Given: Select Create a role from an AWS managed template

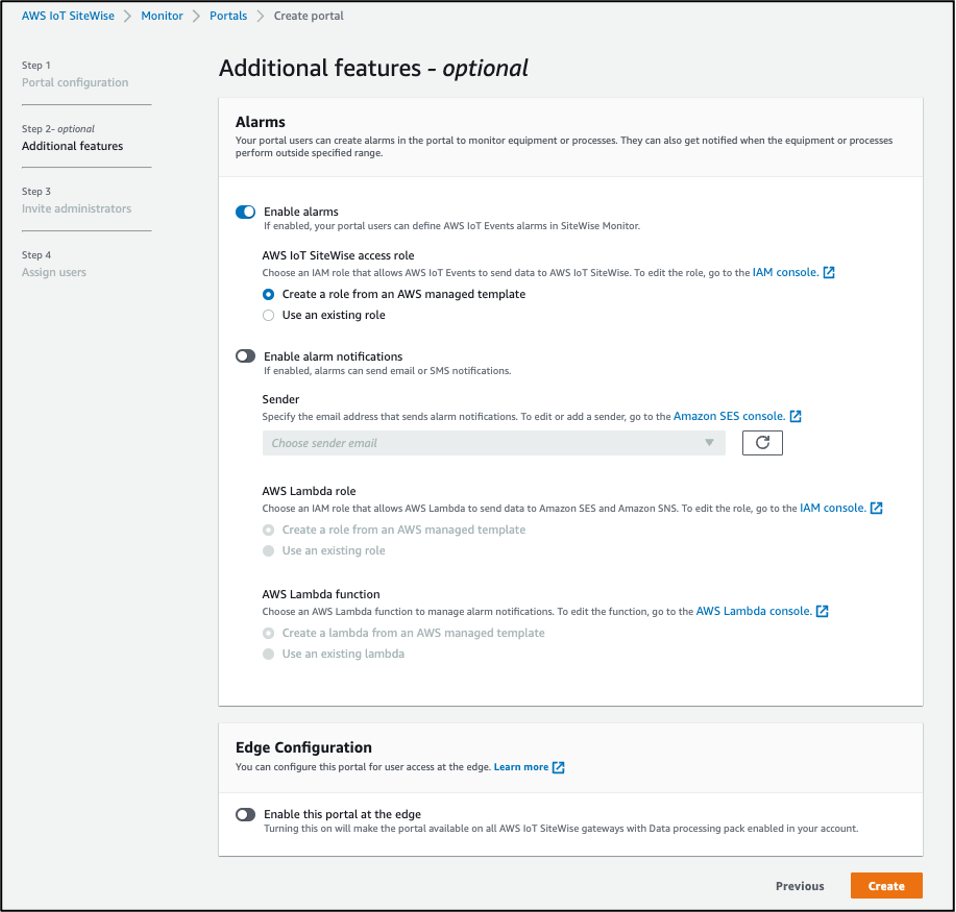Looking at the screenshot, I should point(268,294).
